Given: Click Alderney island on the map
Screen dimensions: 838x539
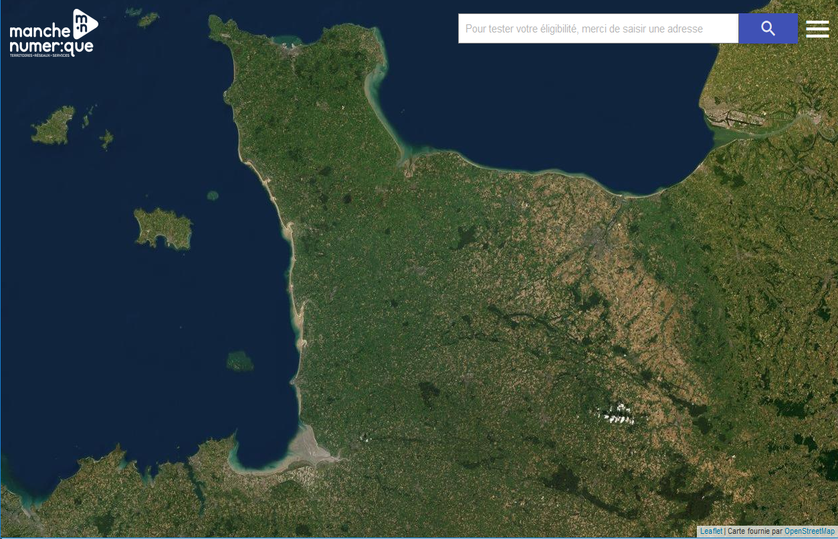Looking at the screenshot, I should 148,19.
